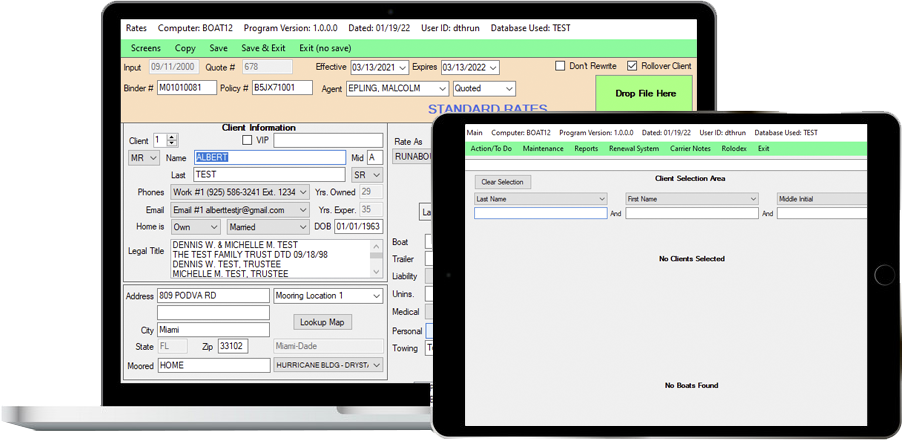Viewport: 903px width, 440px height.
Task: Click the Client number spinner
Action: click(172, 141)
